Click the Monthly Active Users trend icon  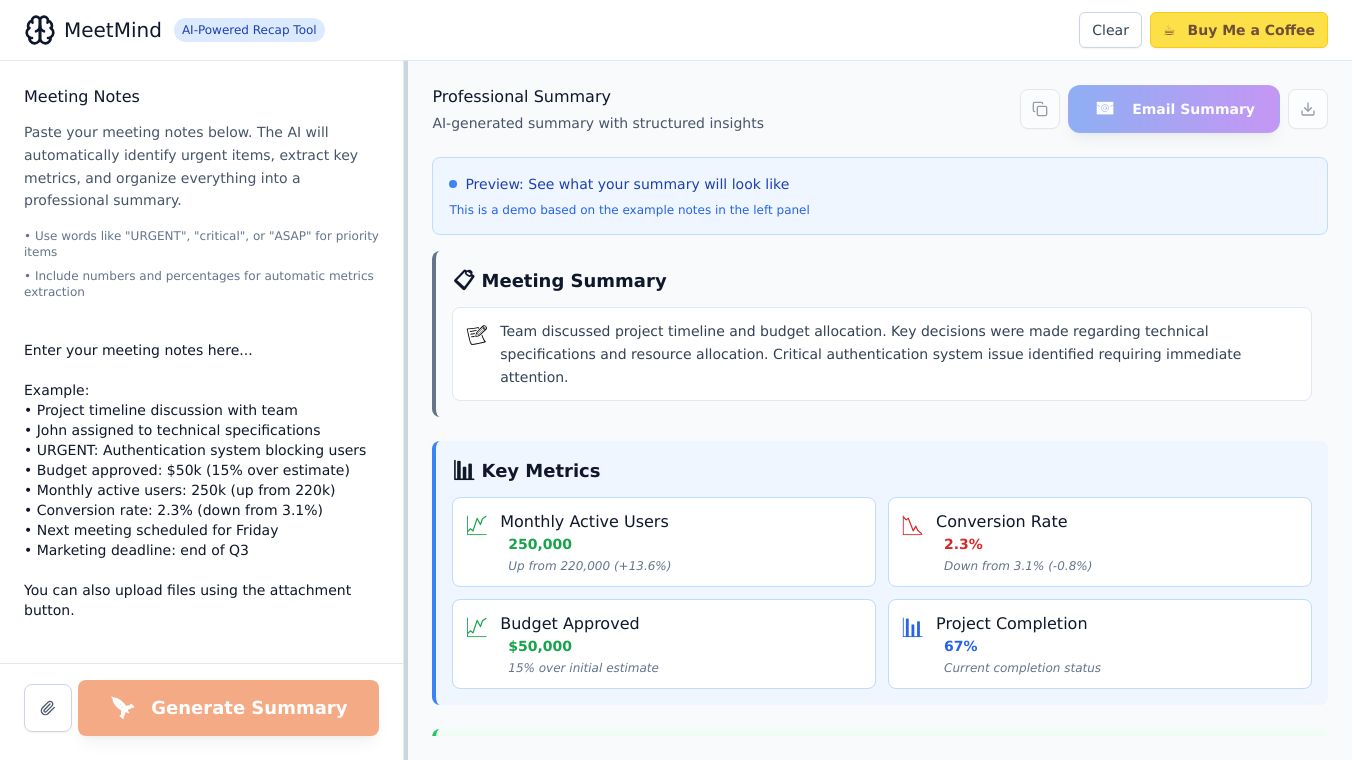[477, 524]
